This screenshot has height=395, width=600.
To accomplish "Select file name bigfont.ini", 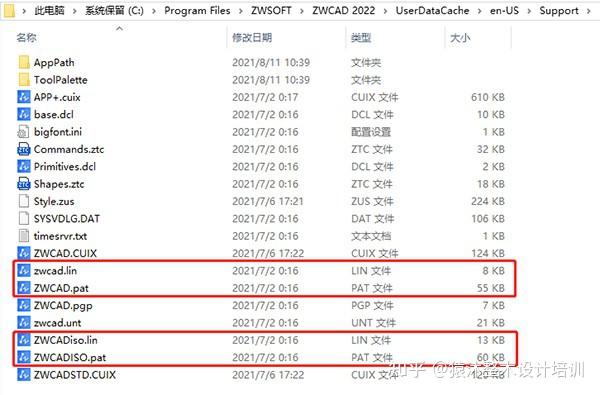I will coord(58,132).
